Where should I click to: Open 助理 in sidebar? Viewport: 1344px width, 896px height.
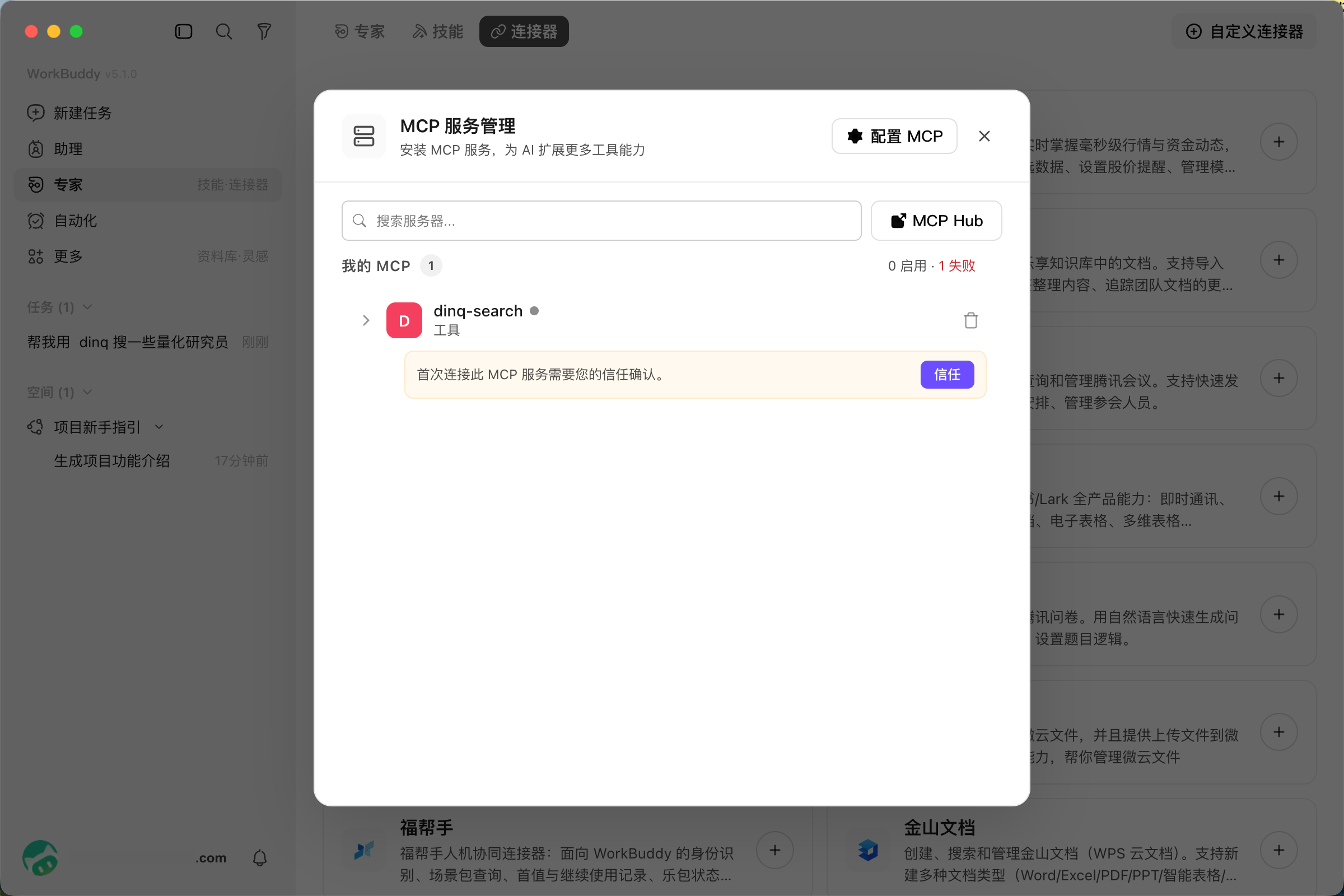[x=147, y=149]
